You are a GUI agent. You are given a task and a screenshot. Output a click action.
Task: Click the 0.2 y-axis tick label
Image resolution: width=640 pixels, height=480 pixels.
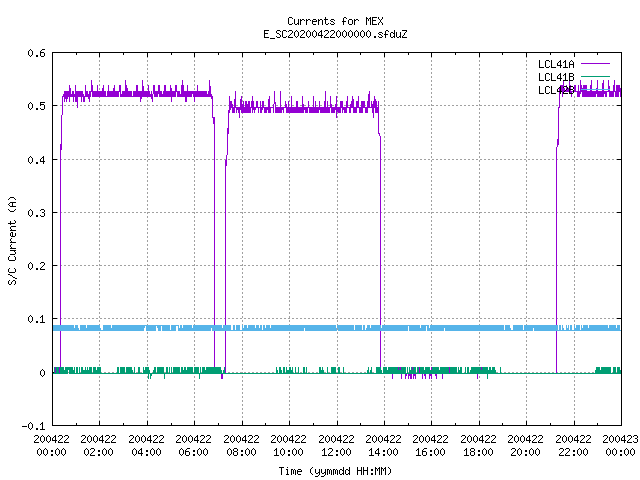click(x=36, y=266)
